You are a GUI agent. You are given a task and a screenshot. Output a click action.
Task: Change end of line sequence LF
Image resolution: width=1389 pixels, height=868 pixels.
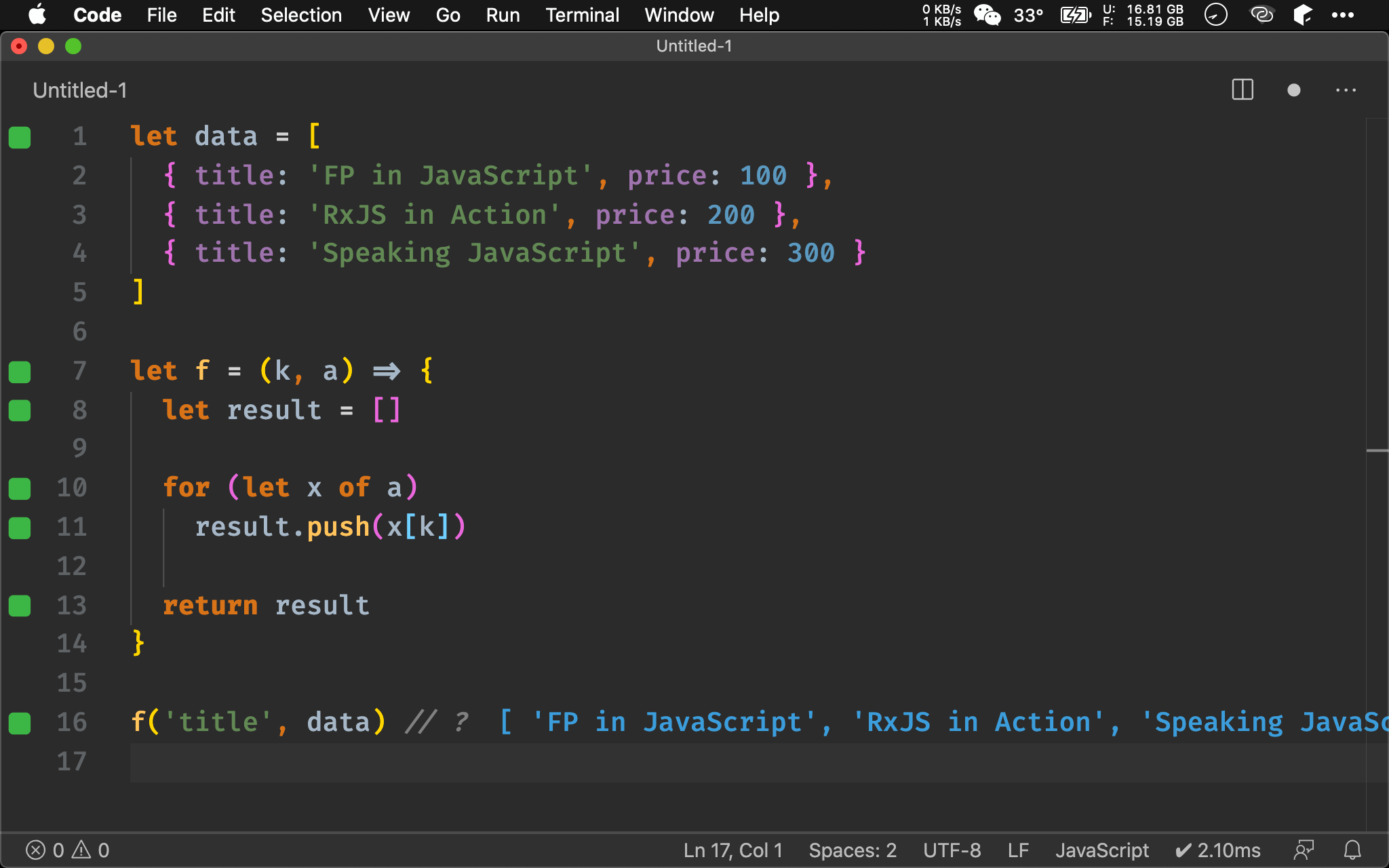click(1018, 850)
